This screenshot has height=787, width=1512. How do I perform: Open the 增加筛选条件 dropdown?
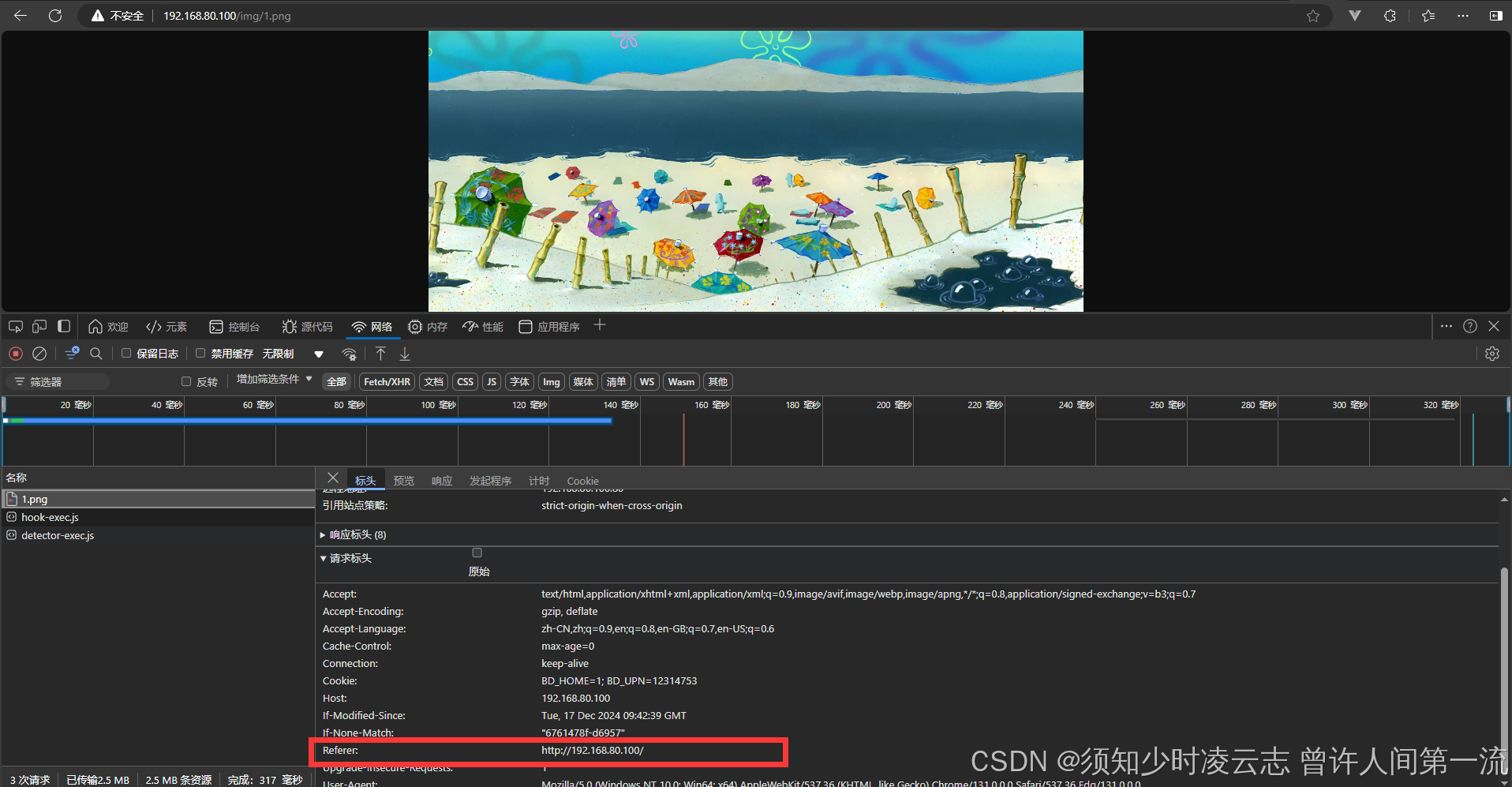click(x=275, y=380)
